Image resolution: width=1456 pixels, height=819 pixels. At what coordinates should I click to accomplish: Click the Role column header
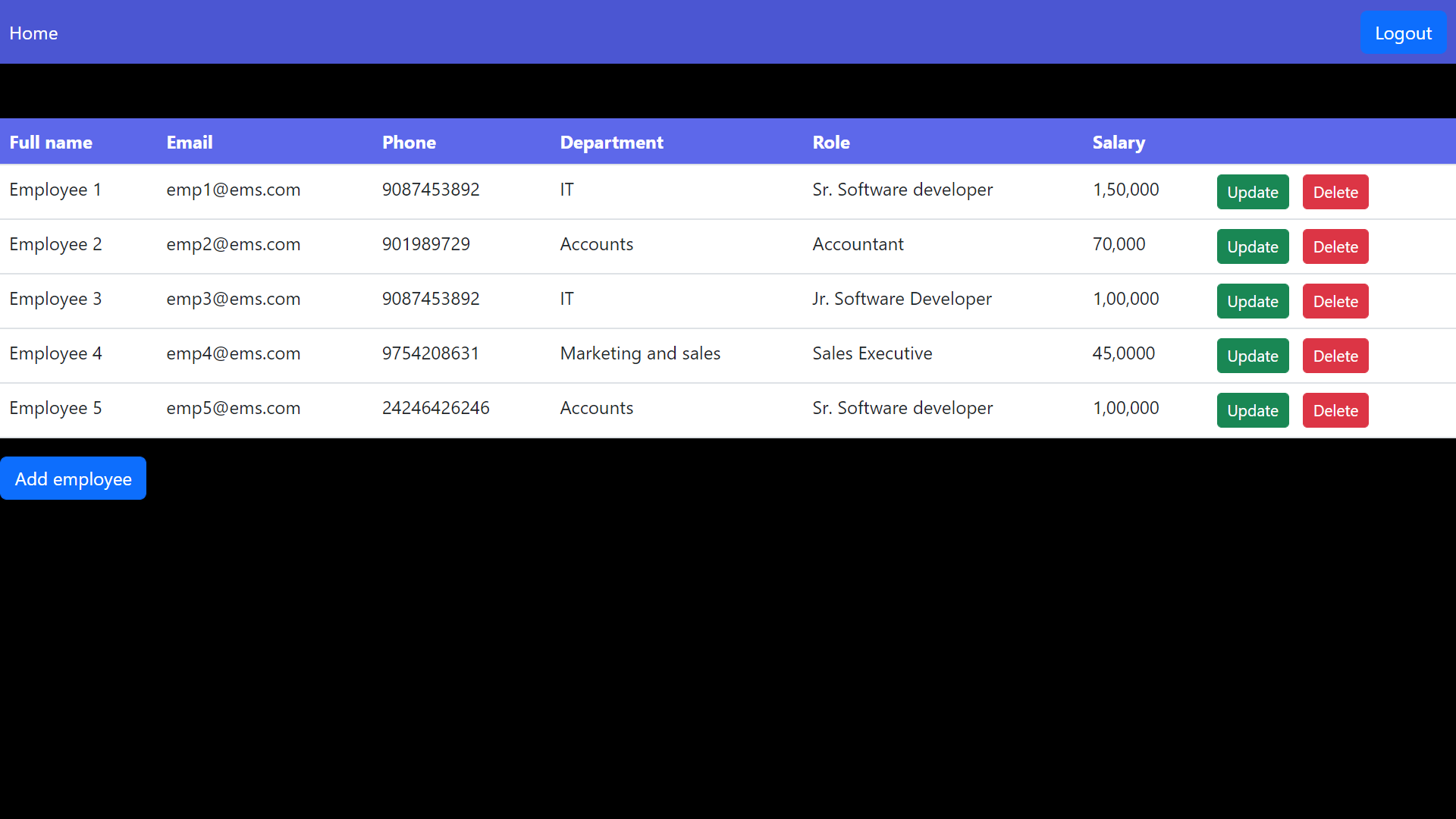[x=831, y=142]
